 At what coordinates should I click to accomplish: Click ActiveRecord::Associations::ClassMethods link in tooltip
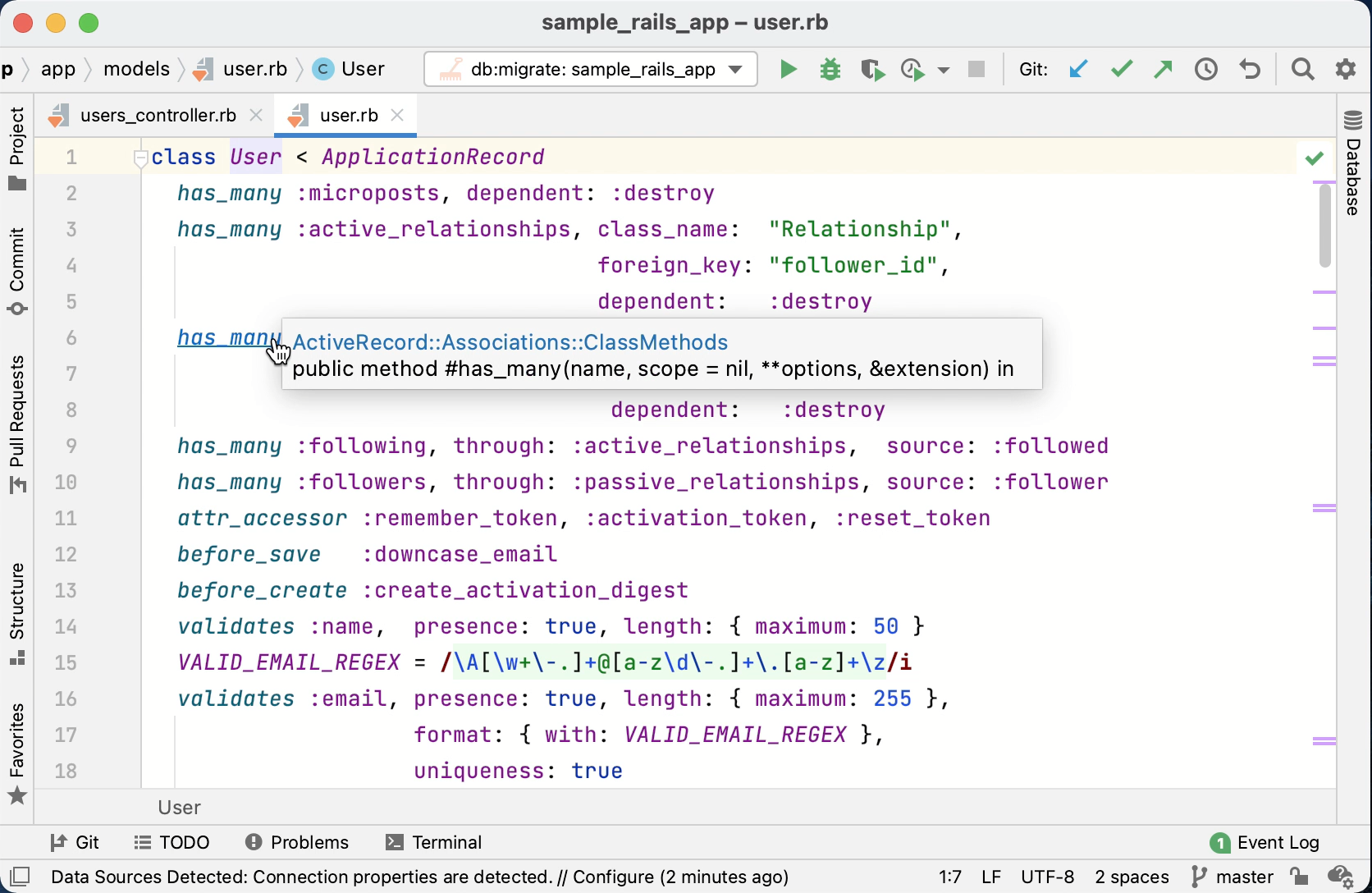pos(510,342)
